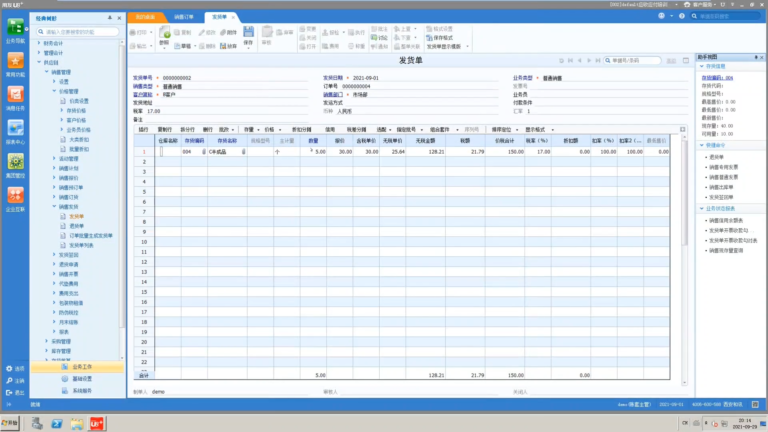Open the 消息任务 sidebar icon
The width and height of the screenshot is (768, 432).
15,95
